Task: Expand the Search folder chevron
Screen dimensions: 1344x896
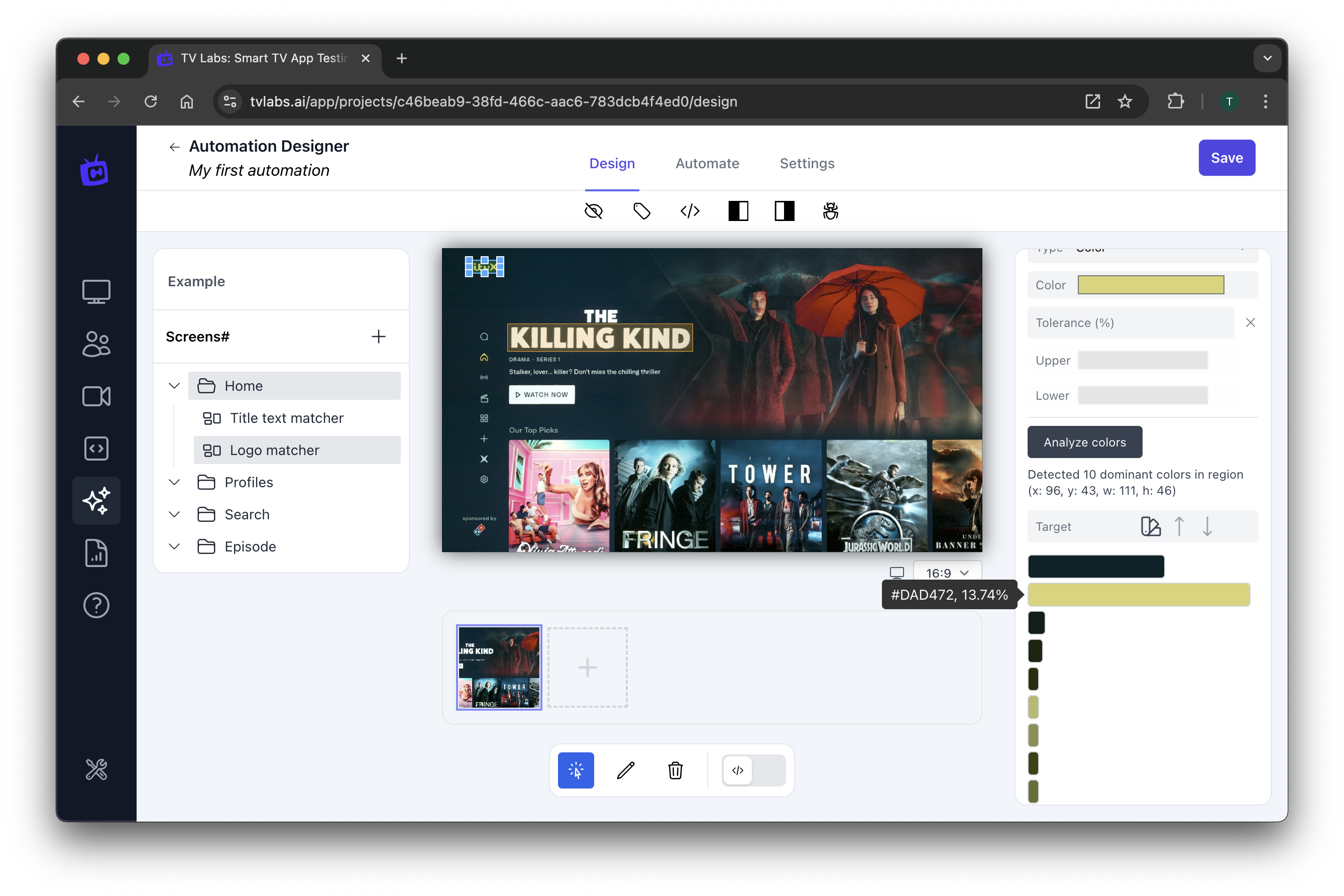Action: pyautogui.click(x=174, y=514)
